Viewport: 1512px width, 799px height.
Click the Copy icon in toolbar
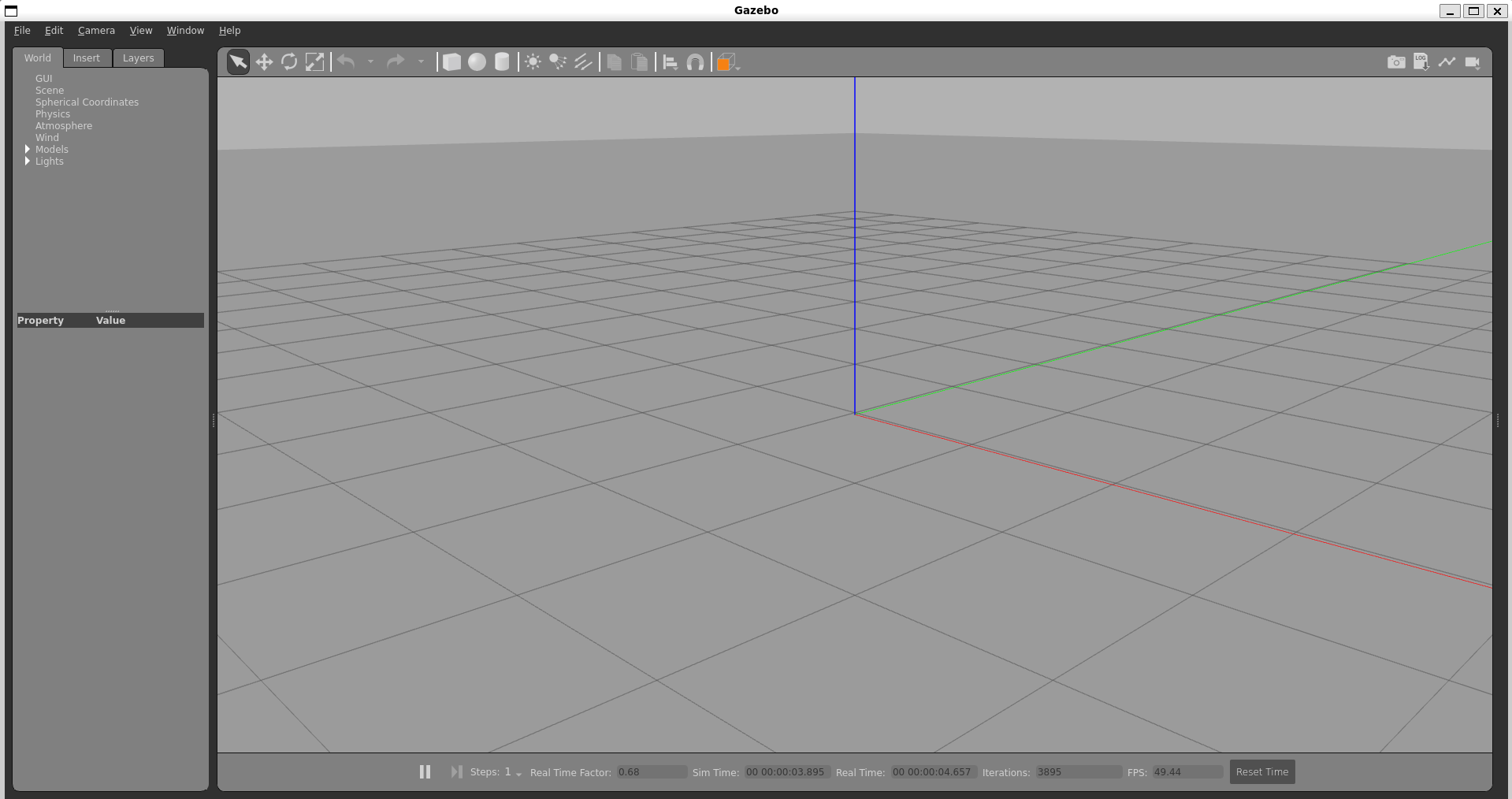coord(614,62)
